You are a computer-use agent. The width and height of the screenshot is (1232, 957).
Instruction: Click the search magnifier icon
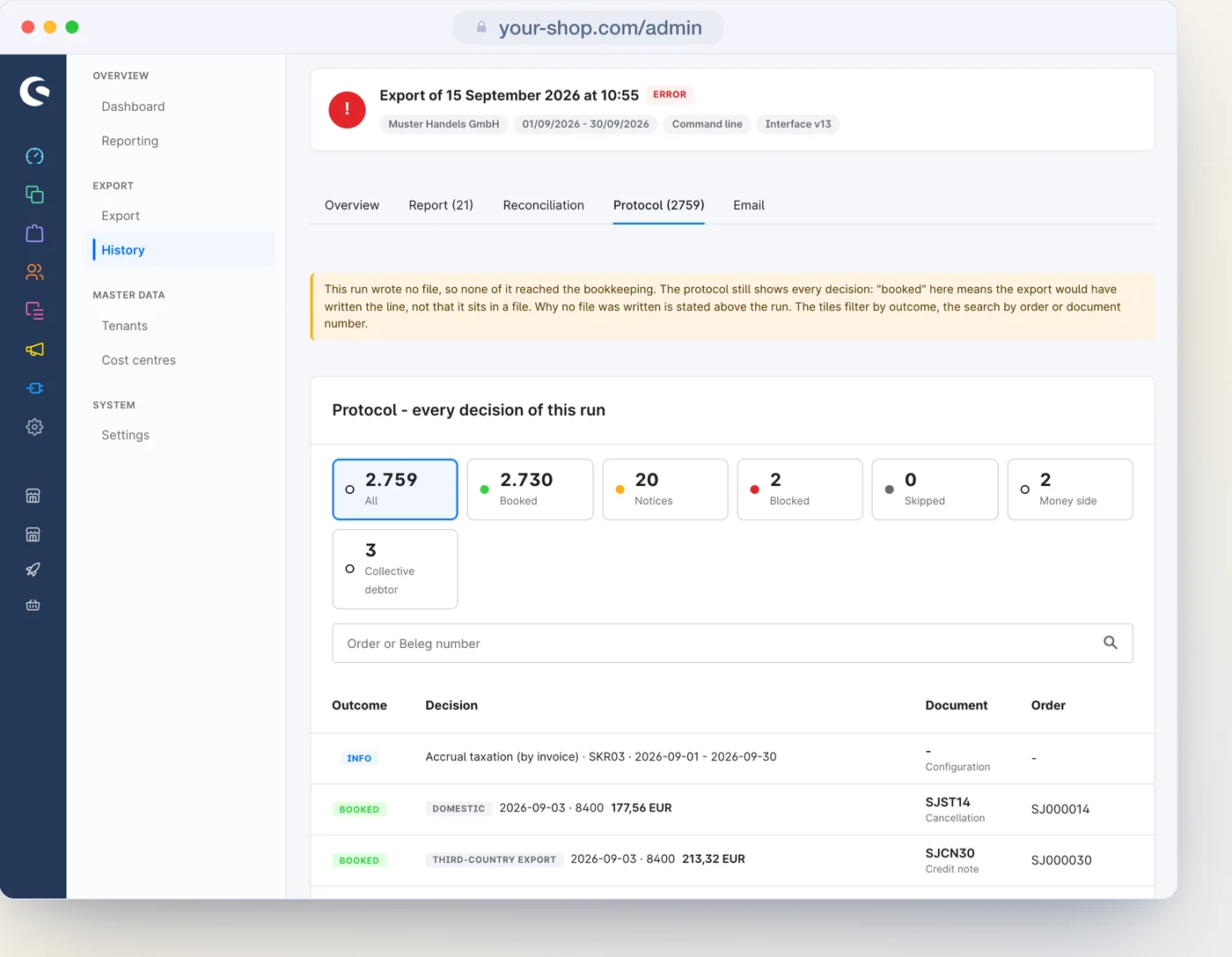coord(1111,643)
